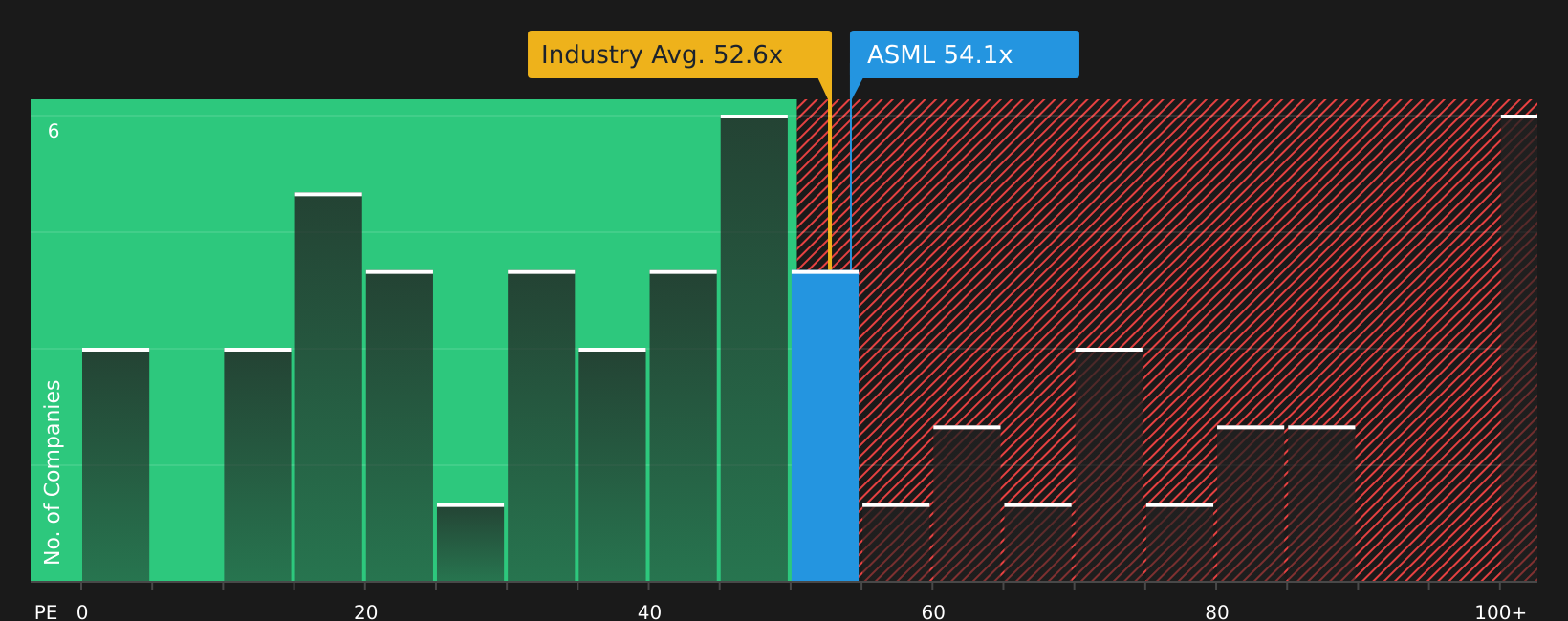Screen dimensions: 1568x621
Task: Click the tallest green bar PE 45-50
Action: [754, 349]
